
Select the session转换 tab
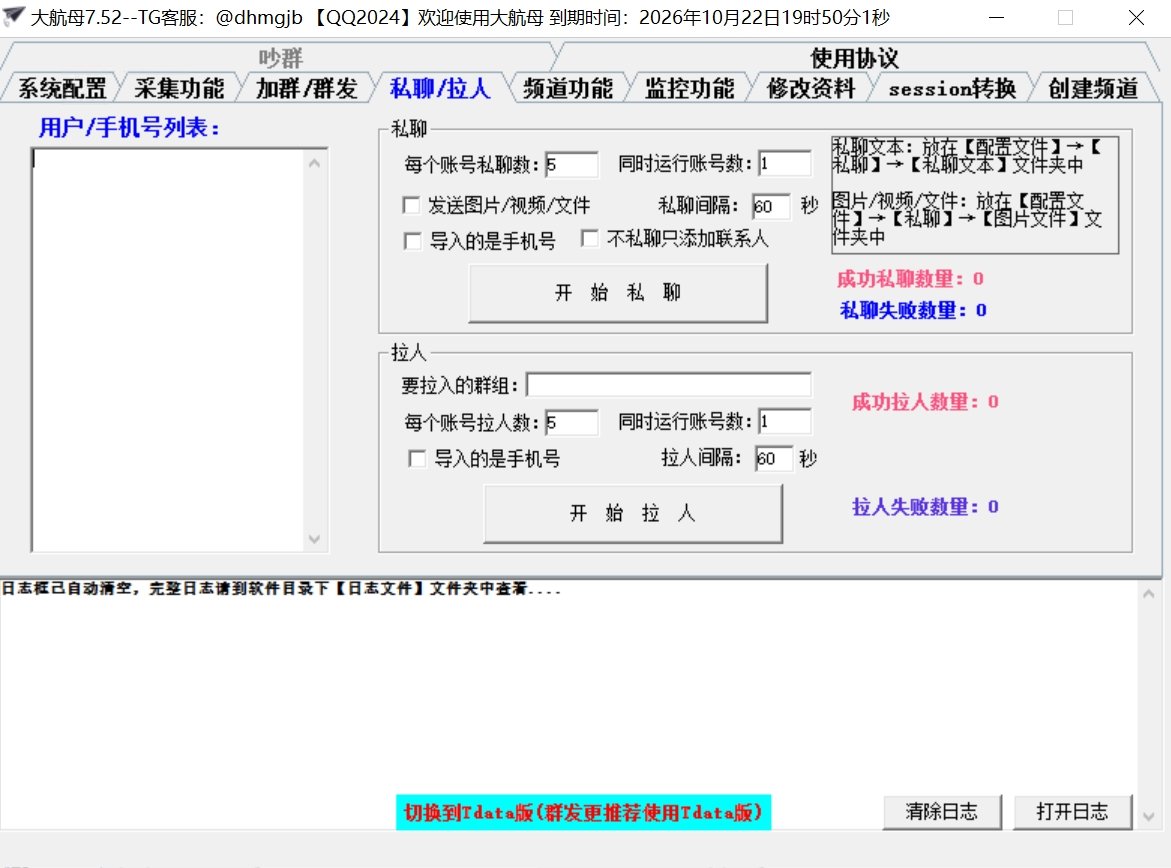click(x=951, y=89)
